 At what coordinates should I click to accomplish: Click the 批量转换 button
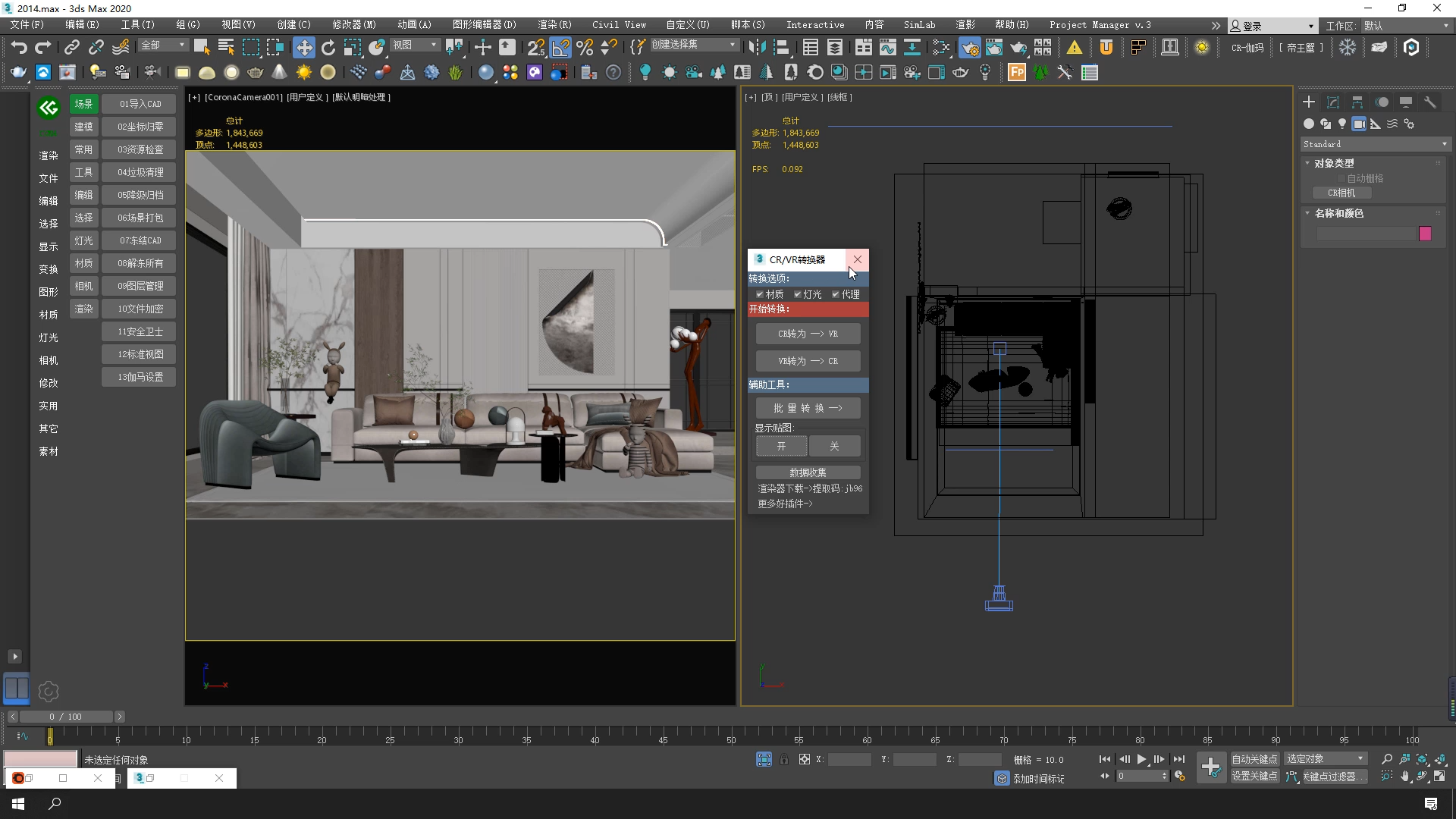pyautogui.click(x=808, y=408)
